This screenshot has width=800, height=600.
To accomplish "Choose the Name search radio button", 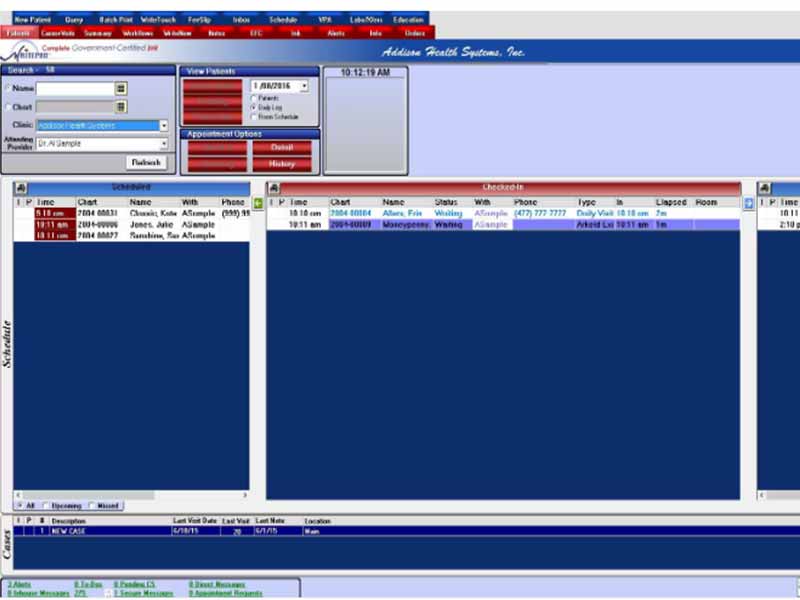I will click(8, 88).
